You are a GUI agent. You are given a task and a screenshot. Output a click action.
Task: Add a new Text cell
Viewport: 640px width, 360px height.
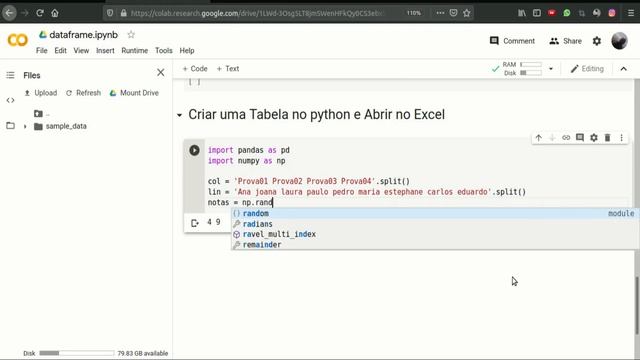tap(228, 69)
